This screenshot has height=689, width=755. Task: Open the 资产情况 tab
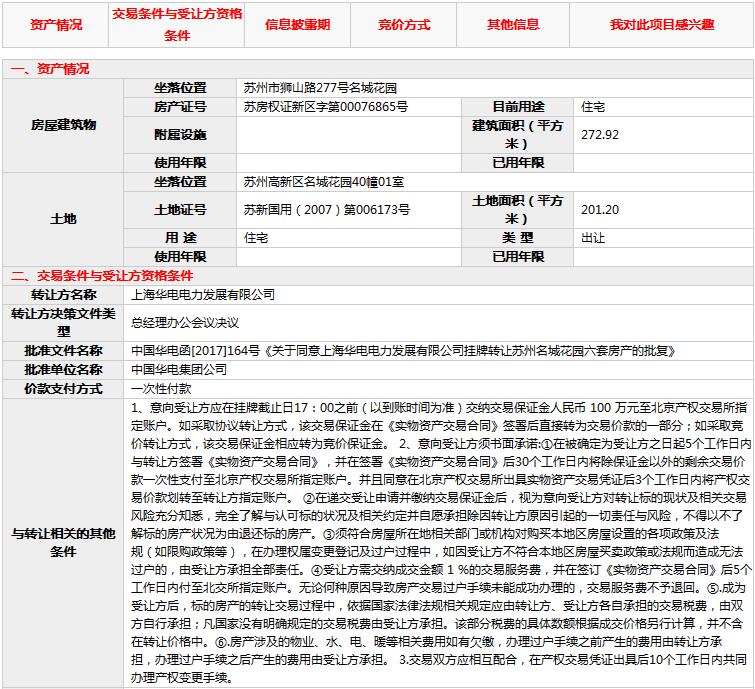click(x=56, y=25)
